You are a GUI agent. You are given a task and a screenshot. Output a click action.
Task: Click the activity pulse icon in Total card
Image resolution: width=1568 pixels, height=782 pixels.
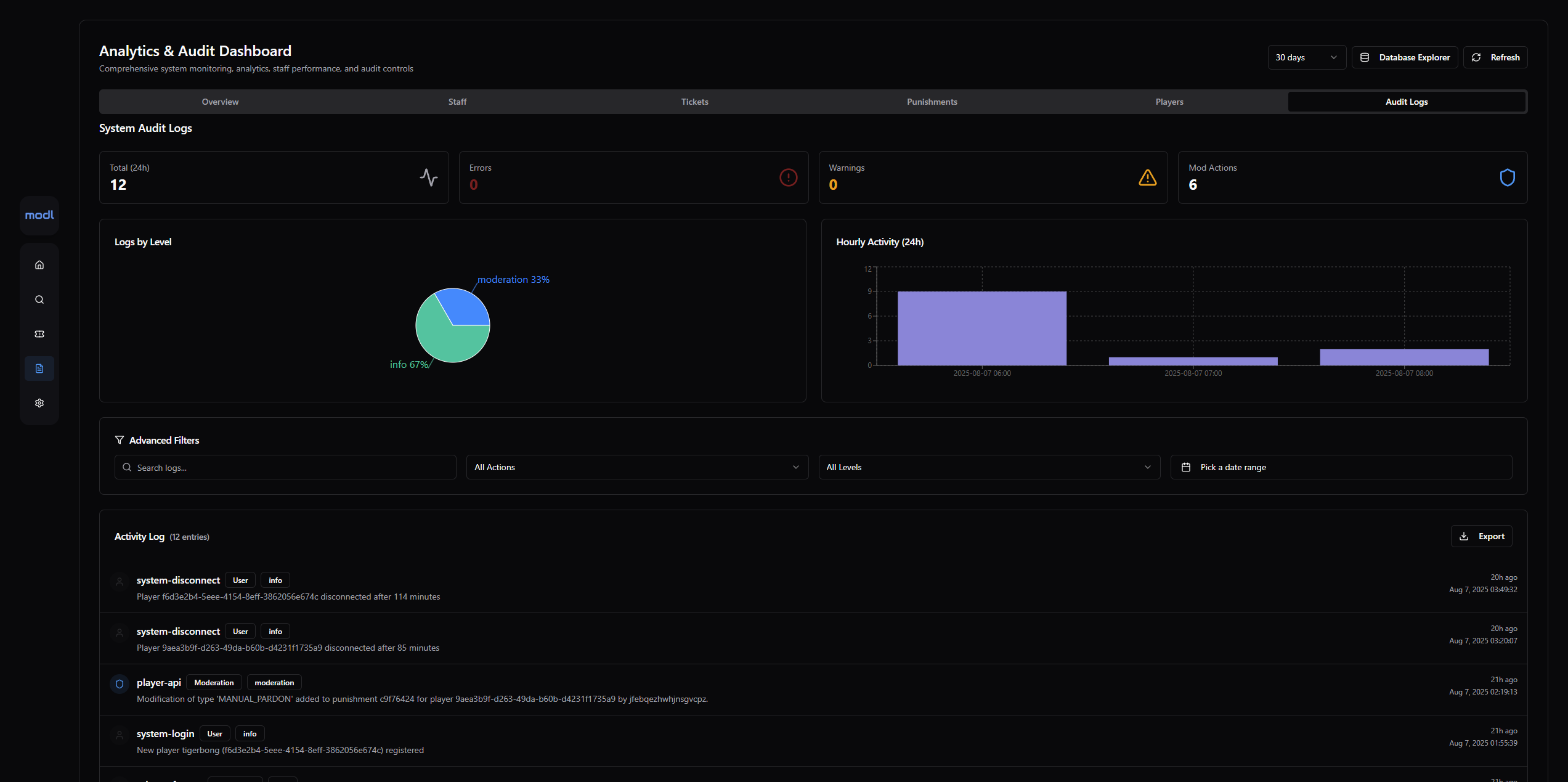tap(429, 177)
